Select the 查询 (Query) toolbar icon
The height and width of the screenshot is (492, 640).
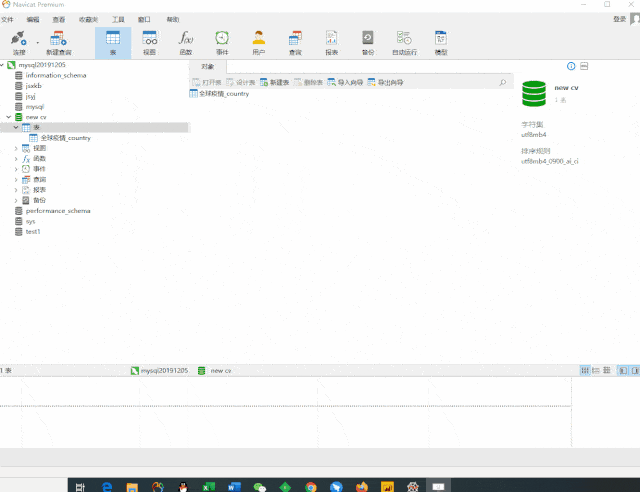pyautogui.click(x=295, y=42)
